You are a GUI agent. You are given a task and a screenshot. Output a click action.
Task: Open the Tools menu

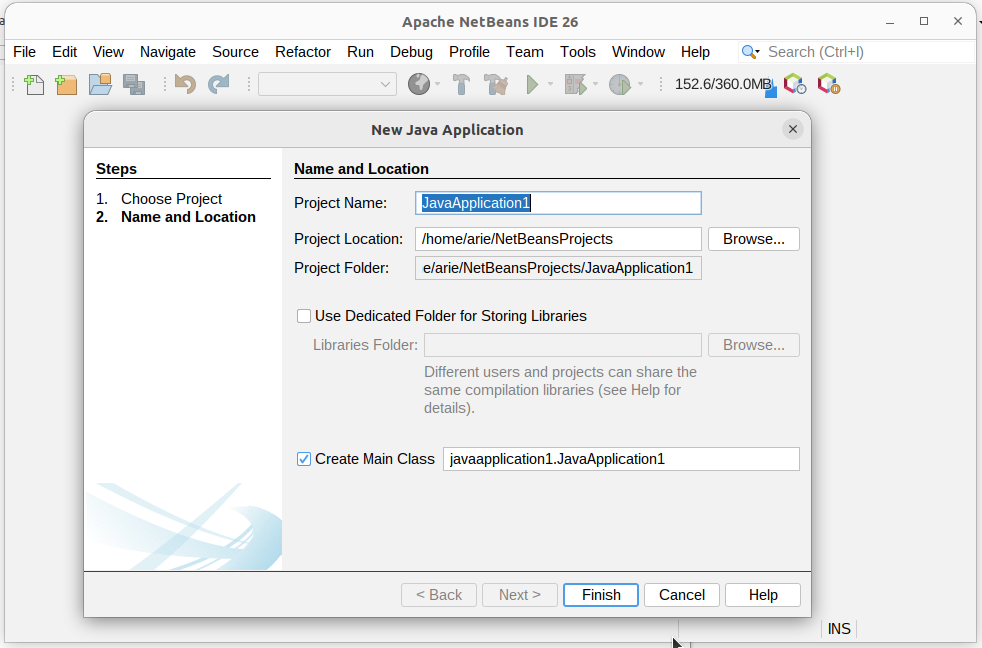(x=577, y=52)
